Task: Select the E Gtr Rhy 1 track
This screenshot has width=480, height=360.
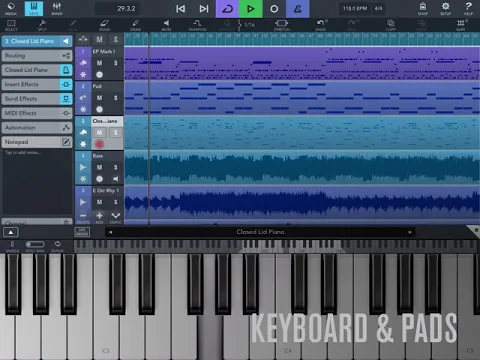Action: [x=106, y=191]
